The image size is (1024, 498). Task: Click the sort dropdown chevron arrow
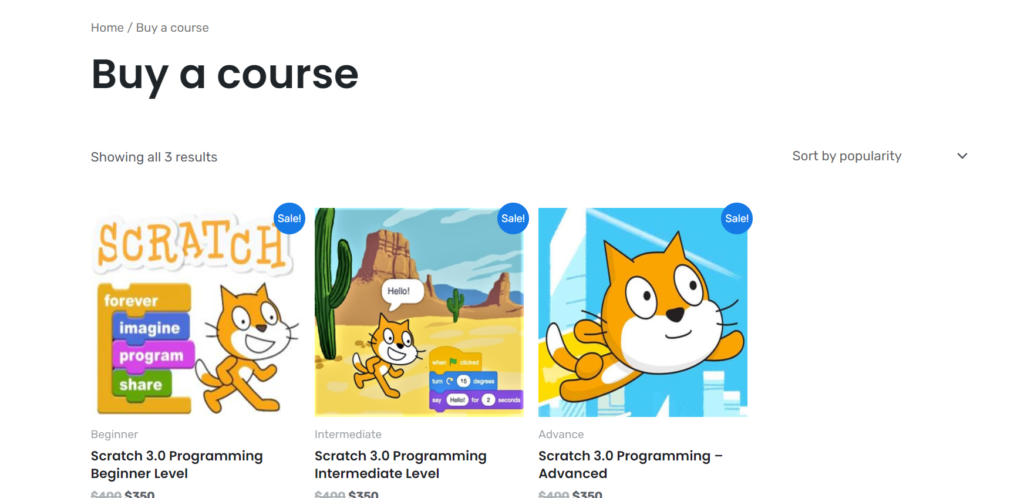(x=962, y=156)
